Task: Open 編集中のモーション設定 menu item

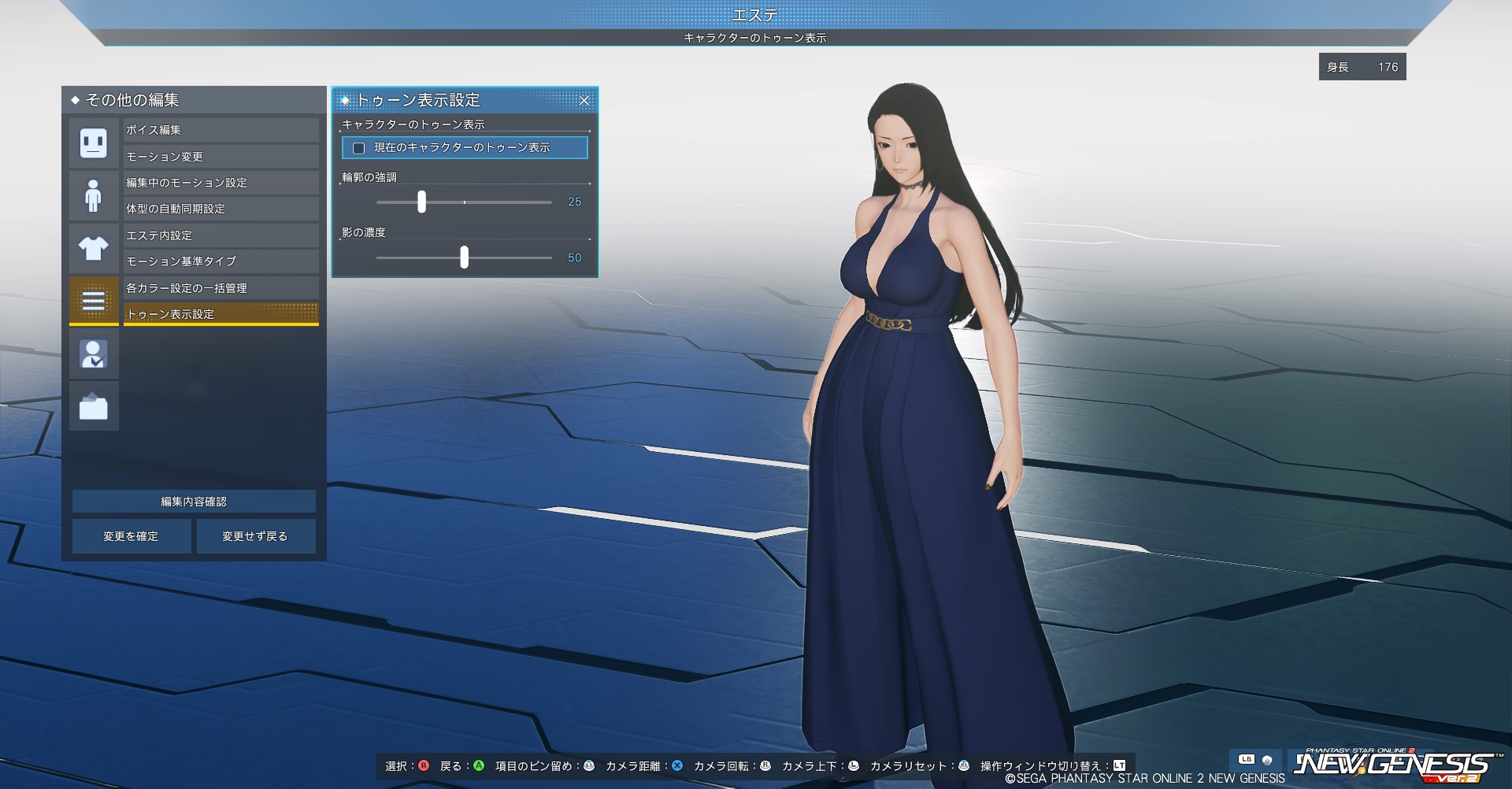Action: pyautogui.click(x=220, y=183)
